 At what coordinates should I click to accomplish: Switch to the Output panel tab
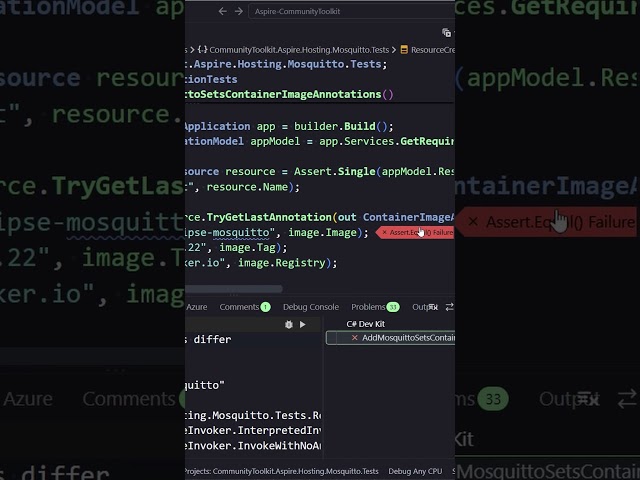[x=425, y=307]
